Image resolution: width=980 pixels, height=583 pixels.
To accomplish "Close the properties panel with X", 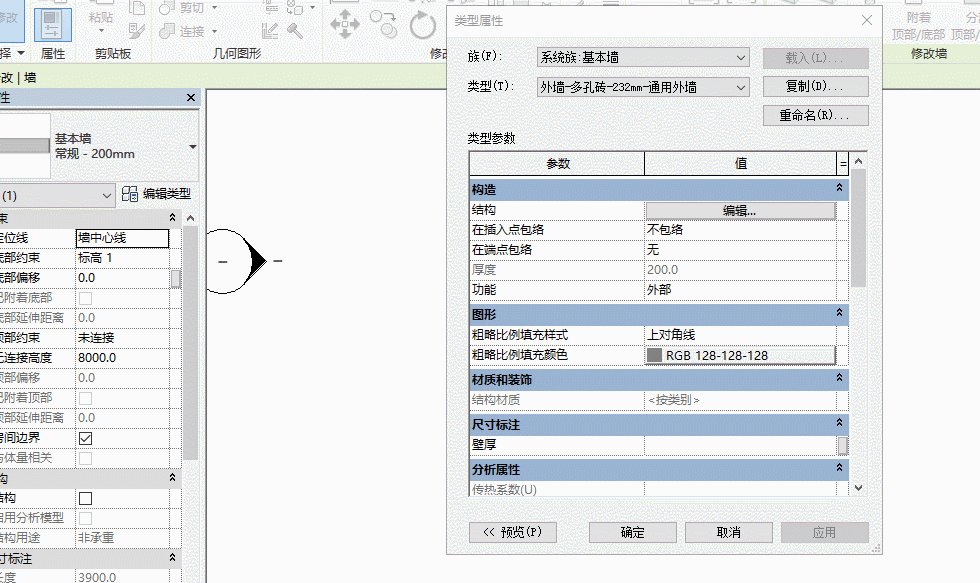I will tap(191, 97).
